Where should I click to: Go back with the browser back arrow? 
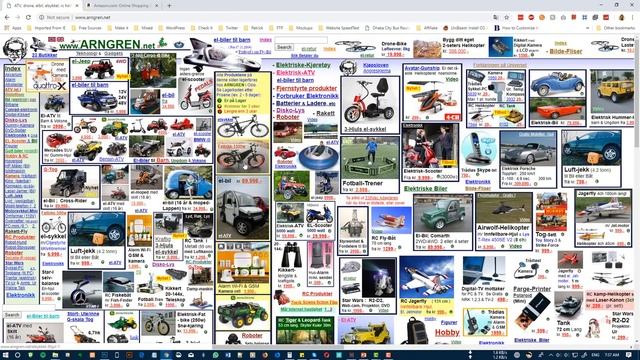(7, 18)
